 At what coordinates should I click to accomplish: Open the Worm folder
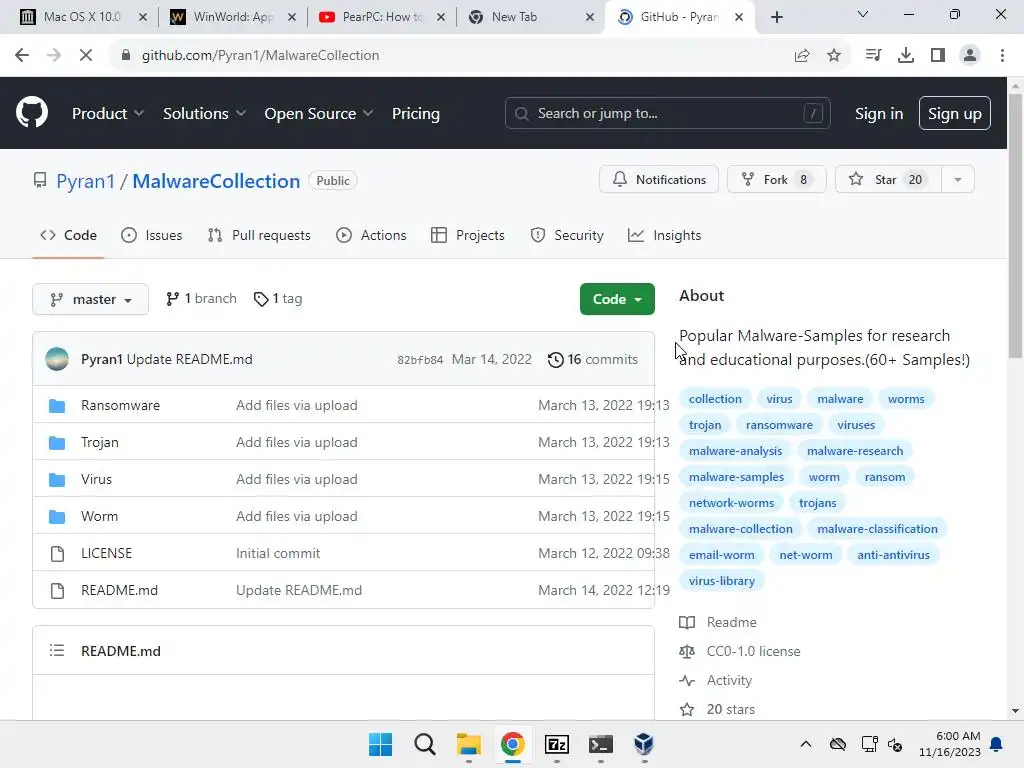point(99,517)
